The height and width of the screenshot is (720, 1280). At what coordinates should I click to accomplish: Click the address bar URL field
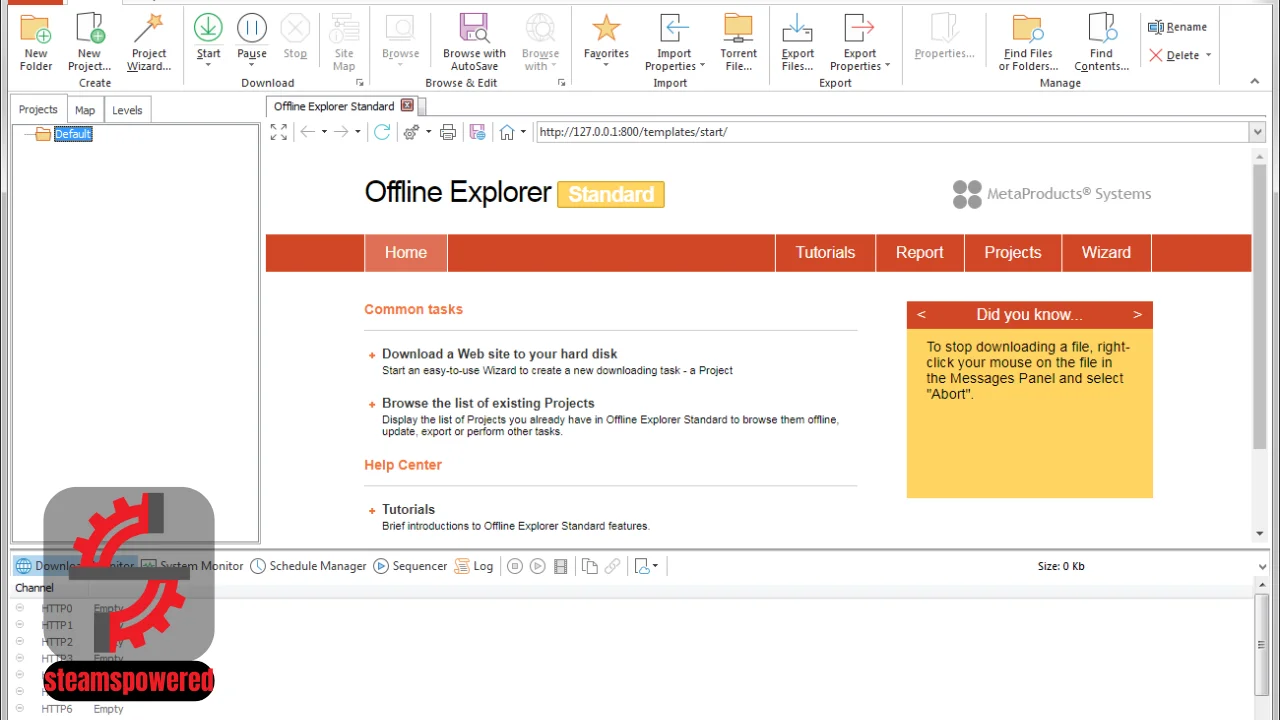point(892,132)
